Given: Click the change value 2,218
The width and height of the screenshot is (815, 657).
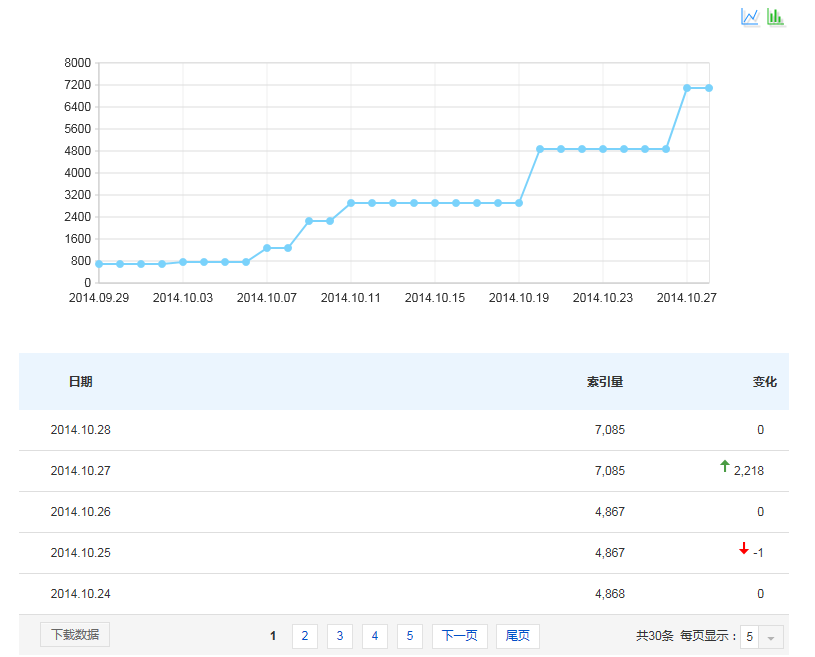Looking at the screenshot, I should pos(748,471).
